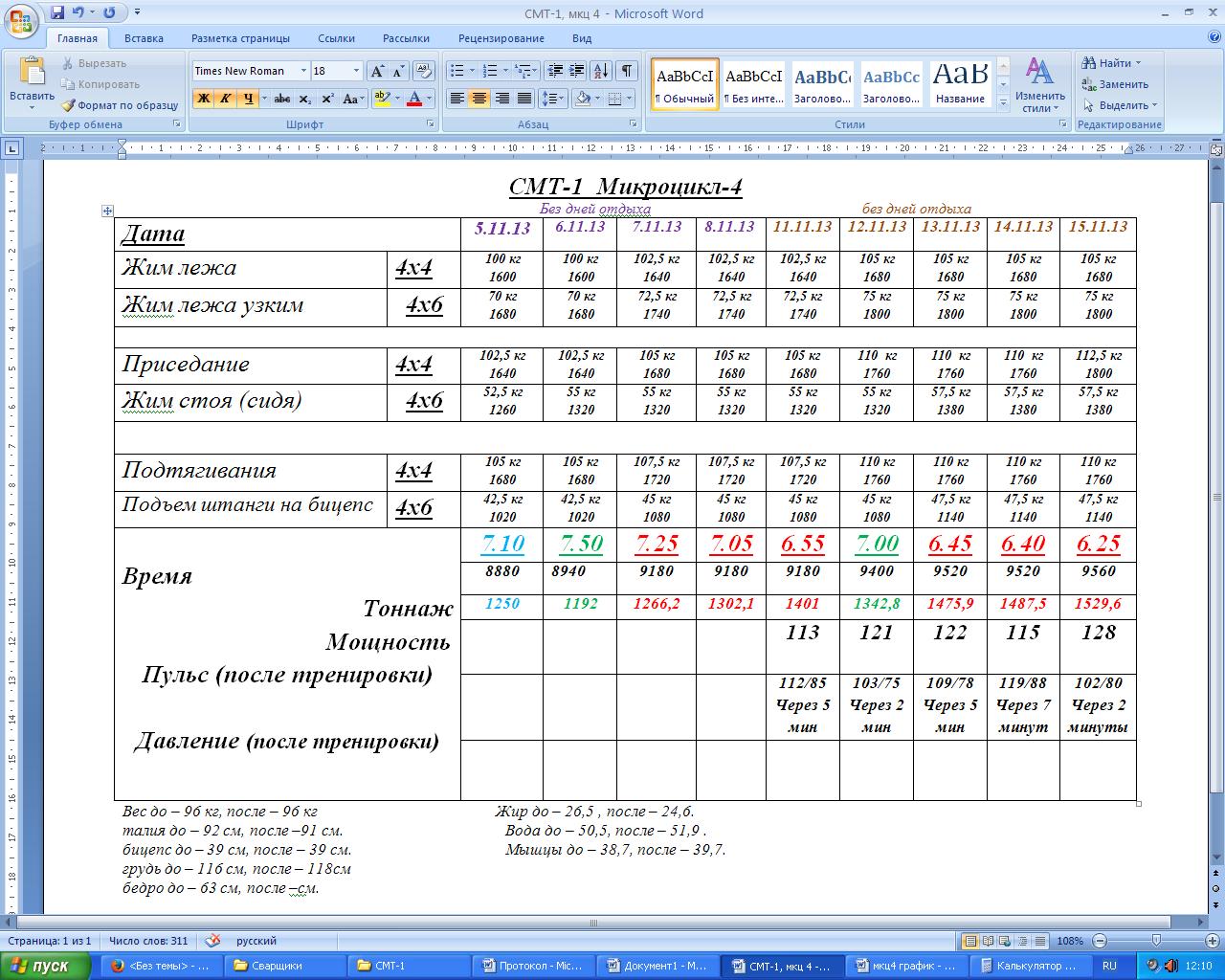Screen dimensions: 1225x980
Task: Click the Clear Formatting eraser icon
Action: [x=424, y=71]
